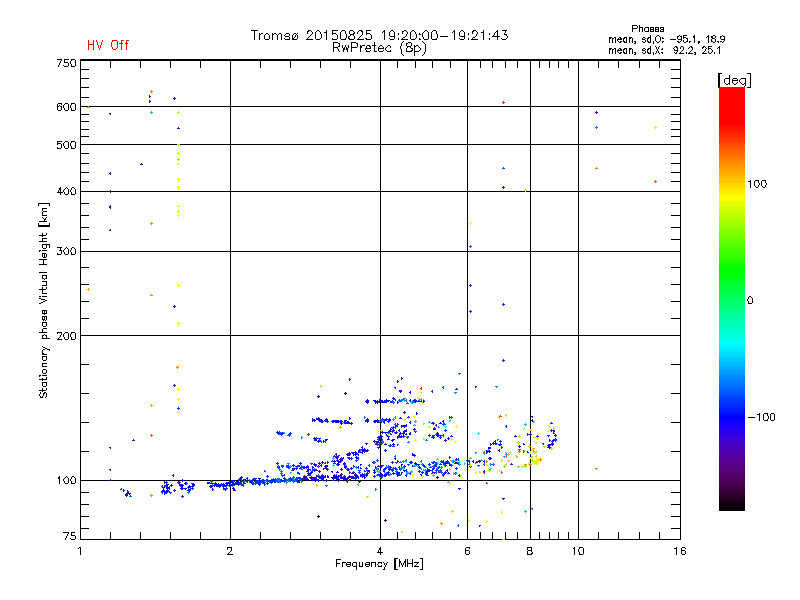This screenshot has height=600, width=800.
Task: Click the x-axis '4' tick label
Action: click(380, 551)
